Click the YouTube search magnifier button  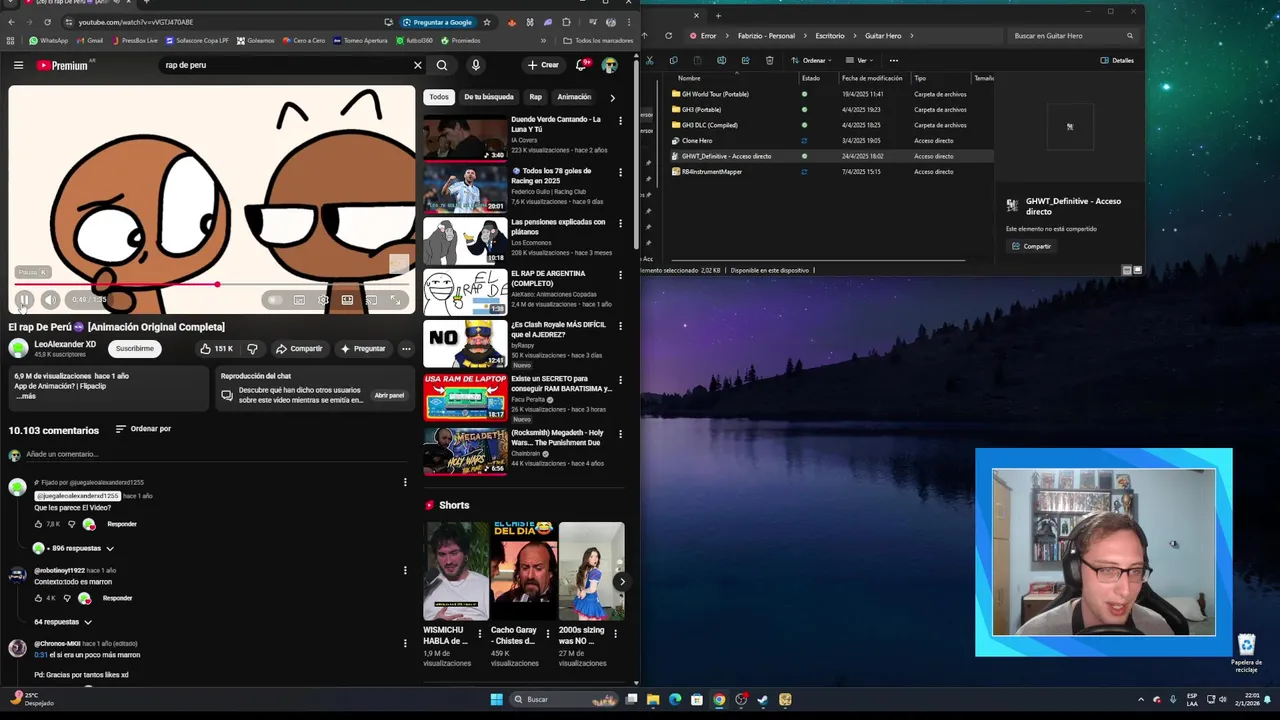[x=442, y=65]
